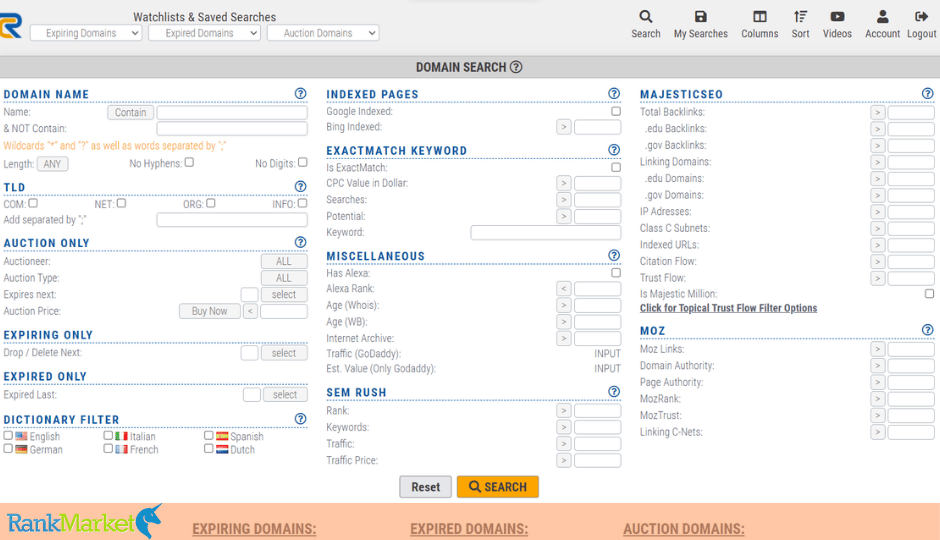This screenshot has height=540, width=940.
Task: Open help icon for MajesticSEO section
Action: click(927, 93)
